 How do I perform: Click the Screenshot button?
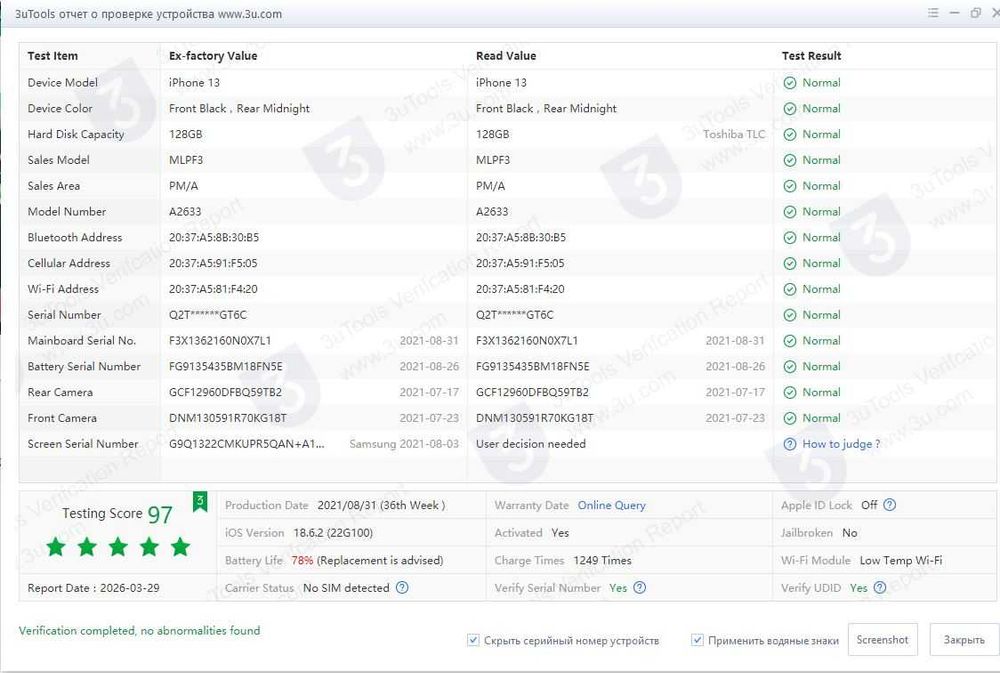tap(883, 639)
